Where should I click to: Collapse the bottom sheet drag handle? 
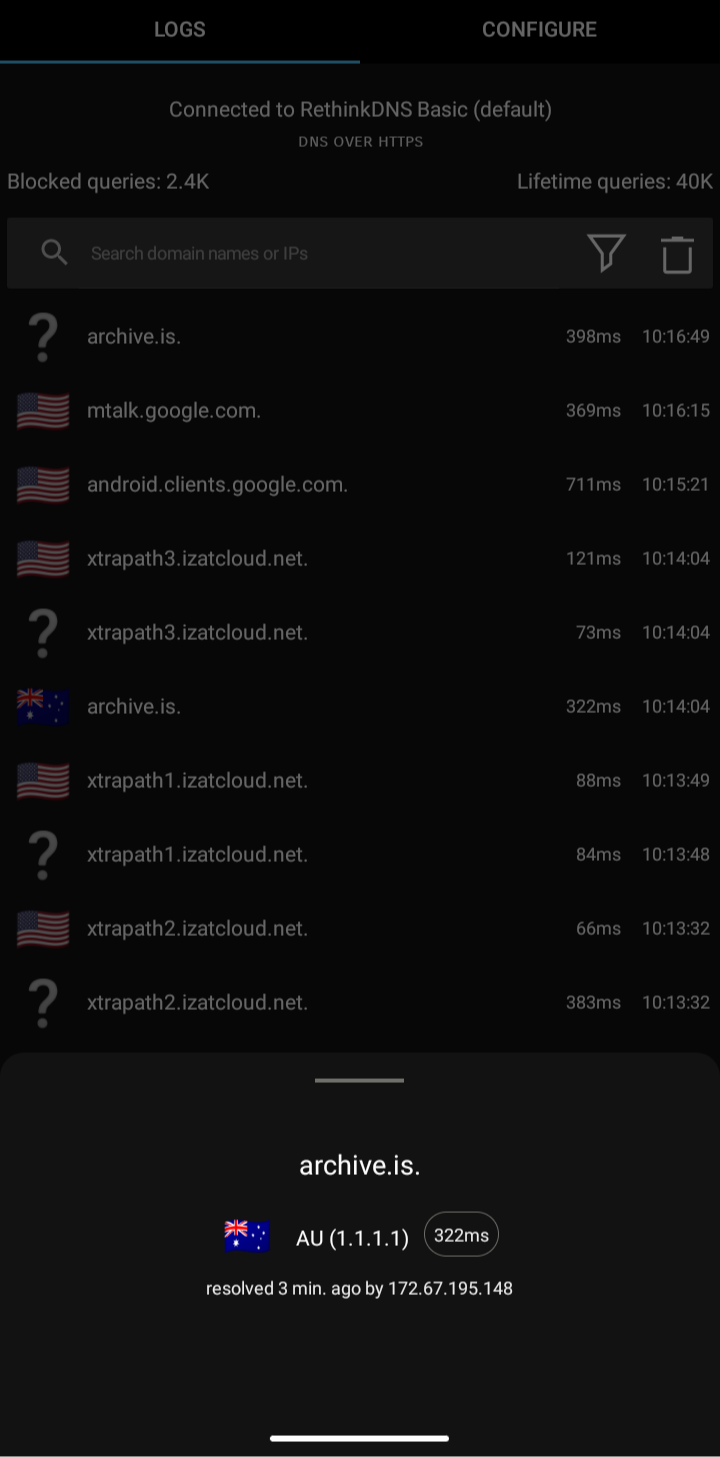(x=359, y=1080)
